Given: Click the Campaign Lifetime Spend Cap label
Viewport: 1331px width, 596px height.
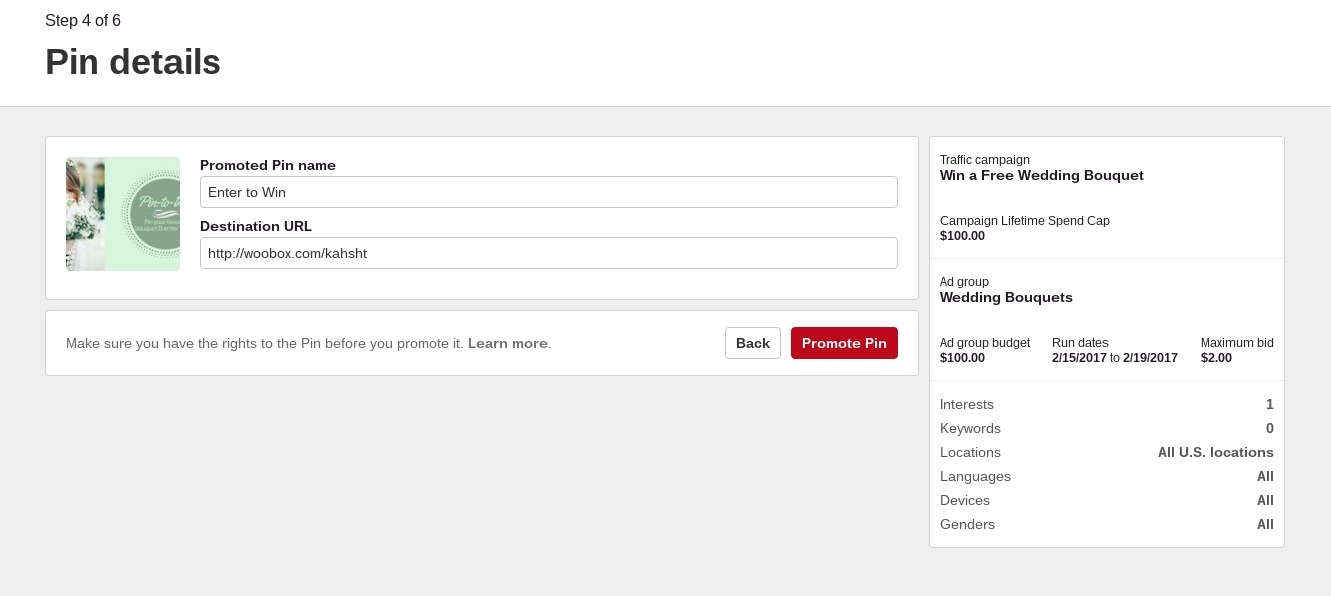Looking at the screenshot, I should (1025, 221).
